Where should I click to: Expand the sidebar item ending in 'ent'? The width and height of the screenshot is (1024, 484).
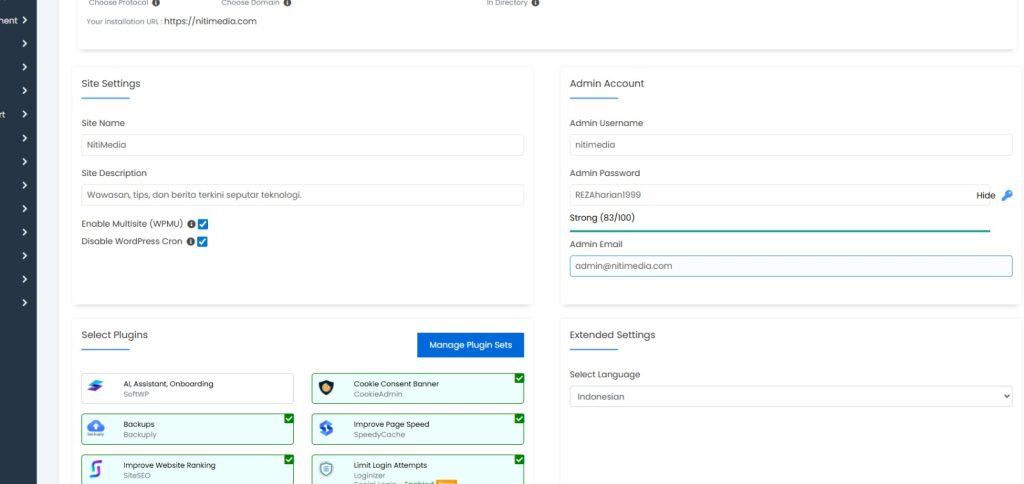click(x=23, y=19)
